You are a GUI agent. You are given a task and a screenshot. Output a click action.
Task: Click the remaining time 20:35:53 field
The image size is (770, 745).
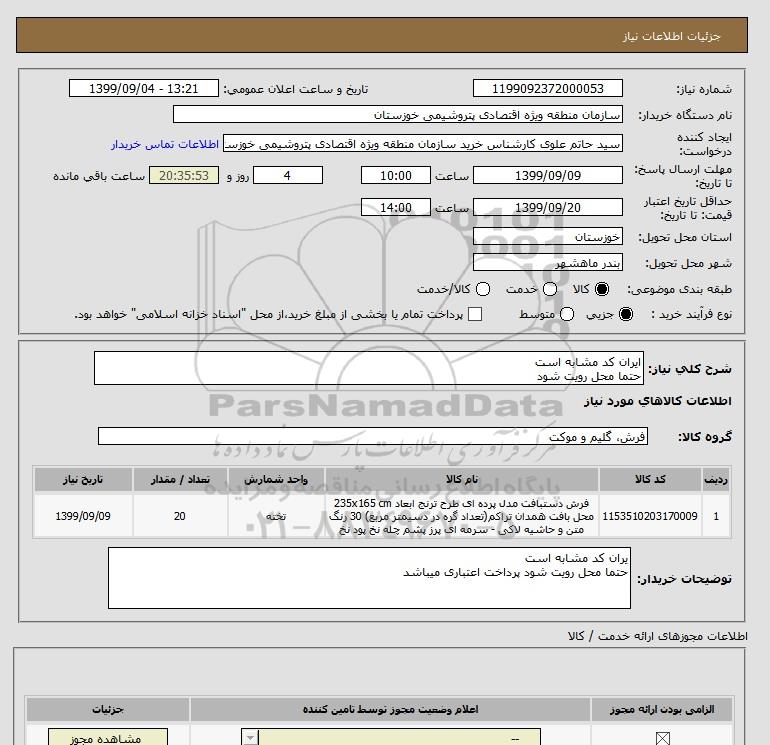pyautogui.click(x=184, y=175)
